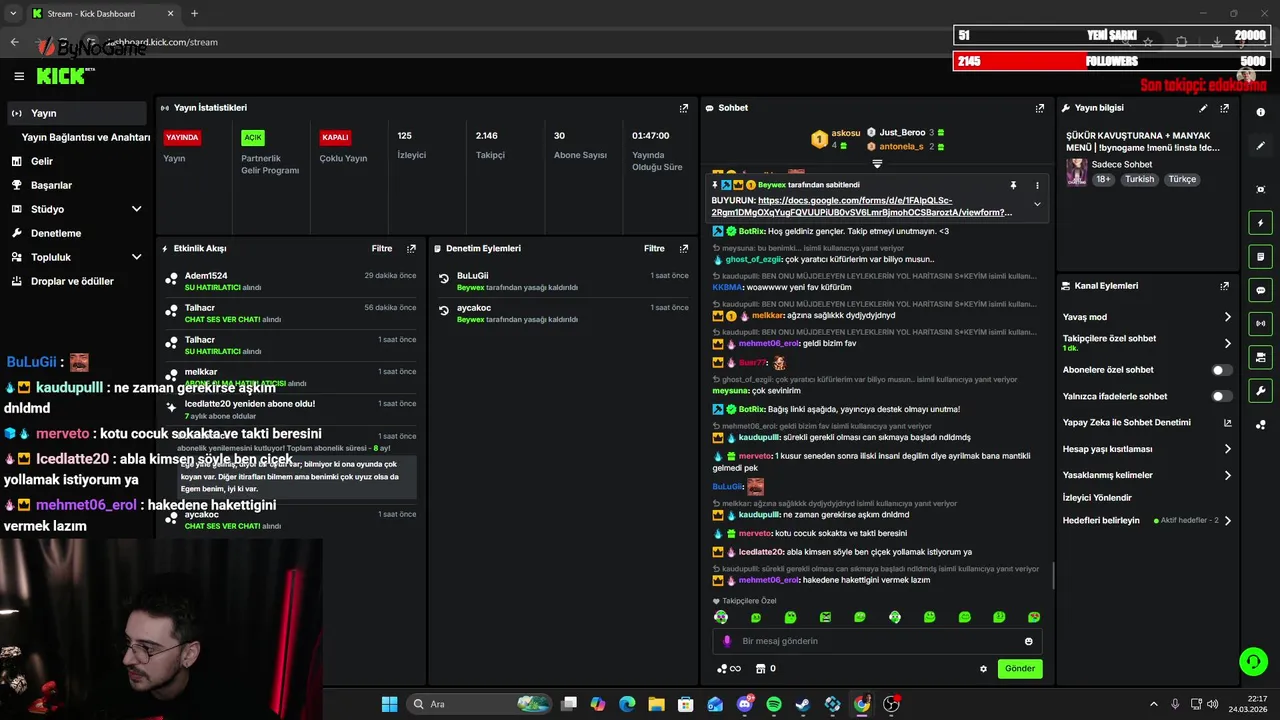
Task: Open Yasaklanmış kelimeler arrow
Action: [x=1228, y=475]
